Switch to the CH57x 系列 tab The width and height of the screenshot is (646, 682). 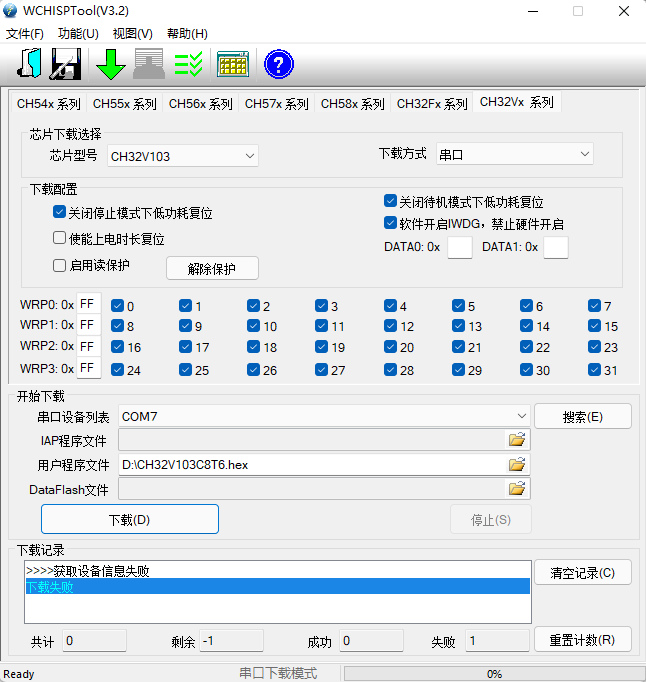click(276, 104)
